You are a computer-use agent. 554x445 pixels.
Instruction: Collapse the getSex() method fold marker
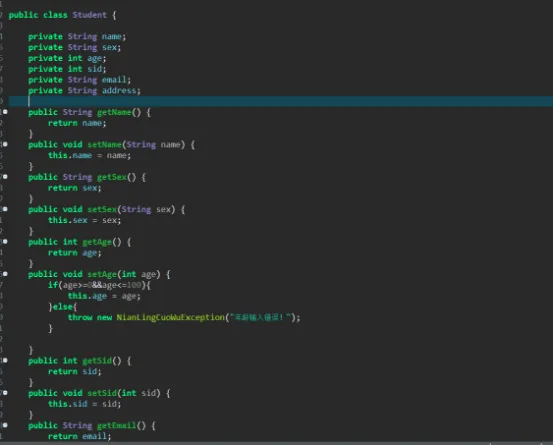pos(5,177)
